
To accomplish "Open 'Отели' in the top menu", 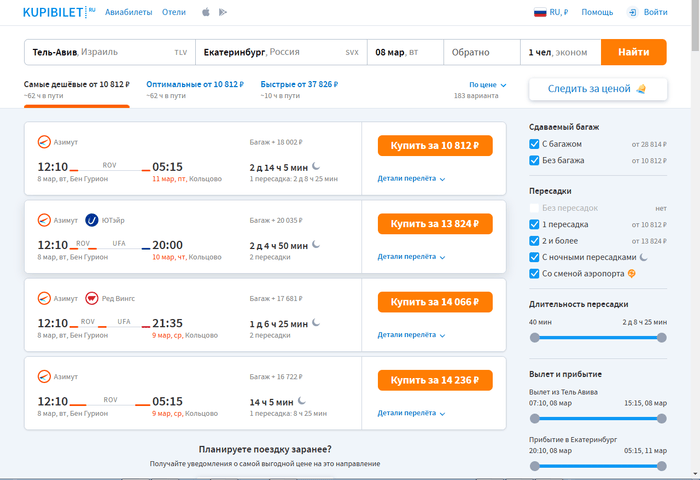I will (174, 12).
